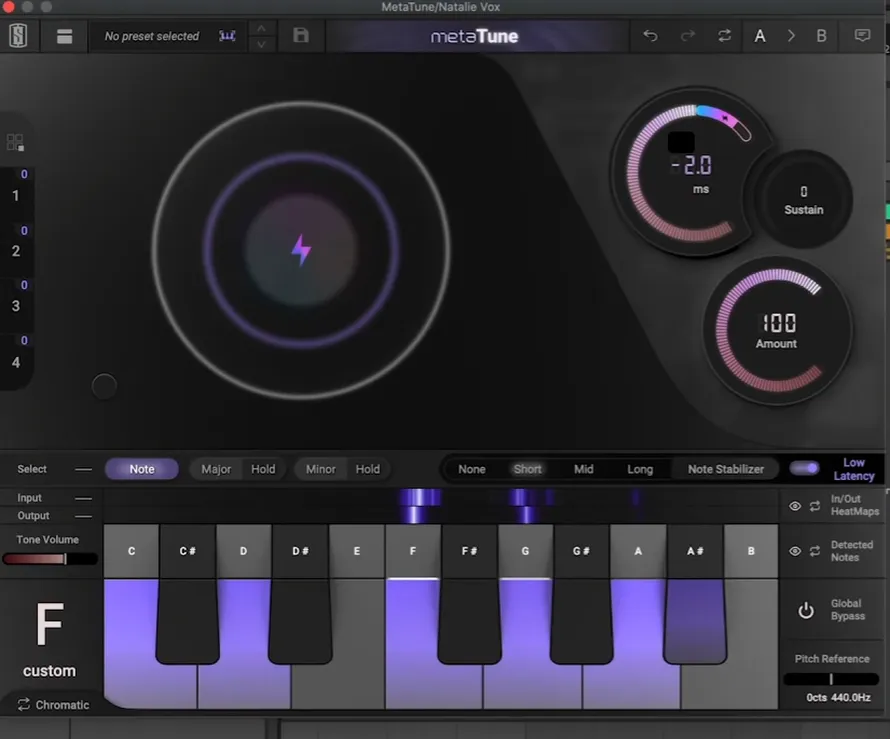Select group 1 on the left strip
Screen dimensions: 890x739
(x=16, y=195)
